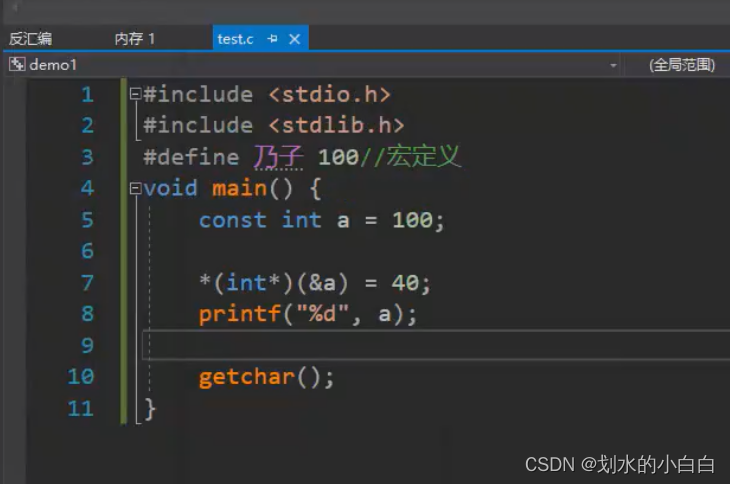The height and width of the screenshot is (484, 730).
Task: Click the demo1 project icon
Action: [17, 64]
